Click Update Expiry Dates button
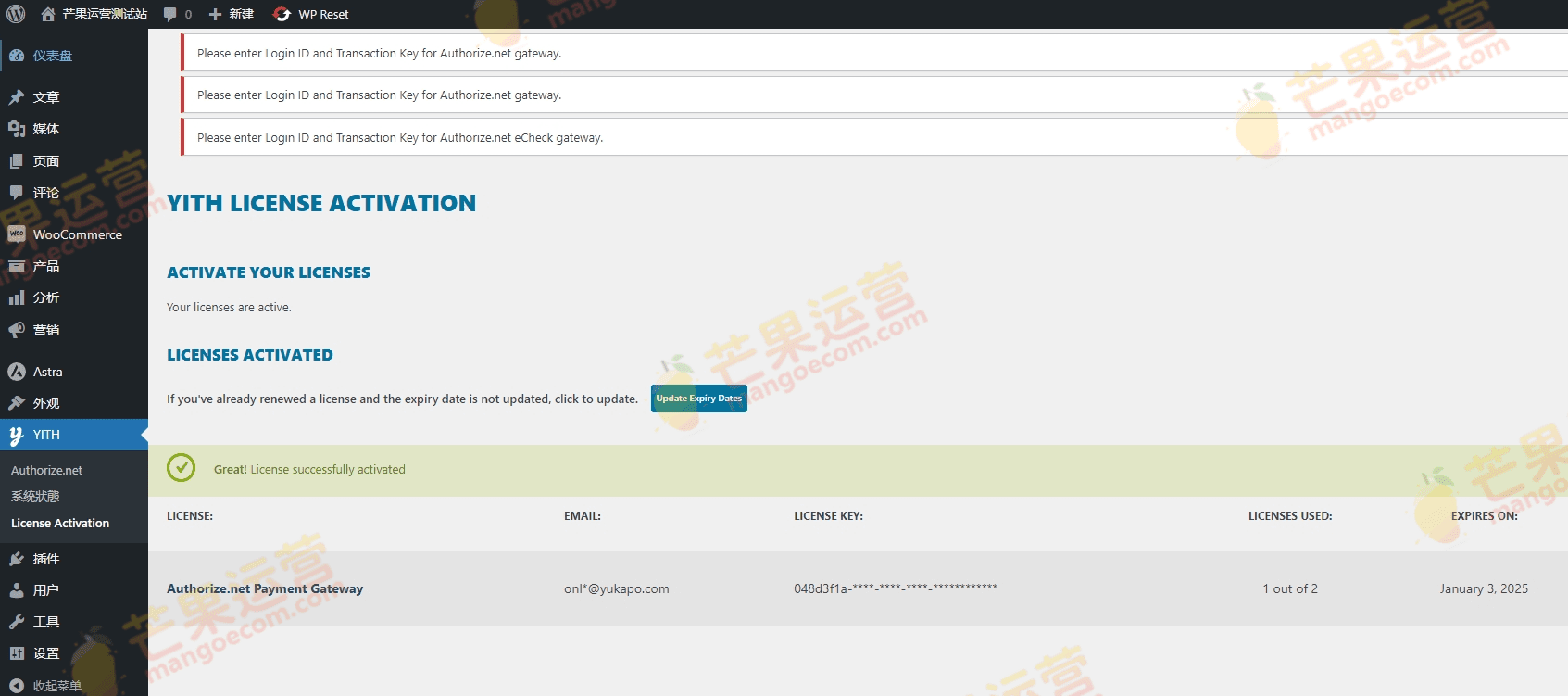The height and width of the screenshot is (696, 1568). click(699, 399)
